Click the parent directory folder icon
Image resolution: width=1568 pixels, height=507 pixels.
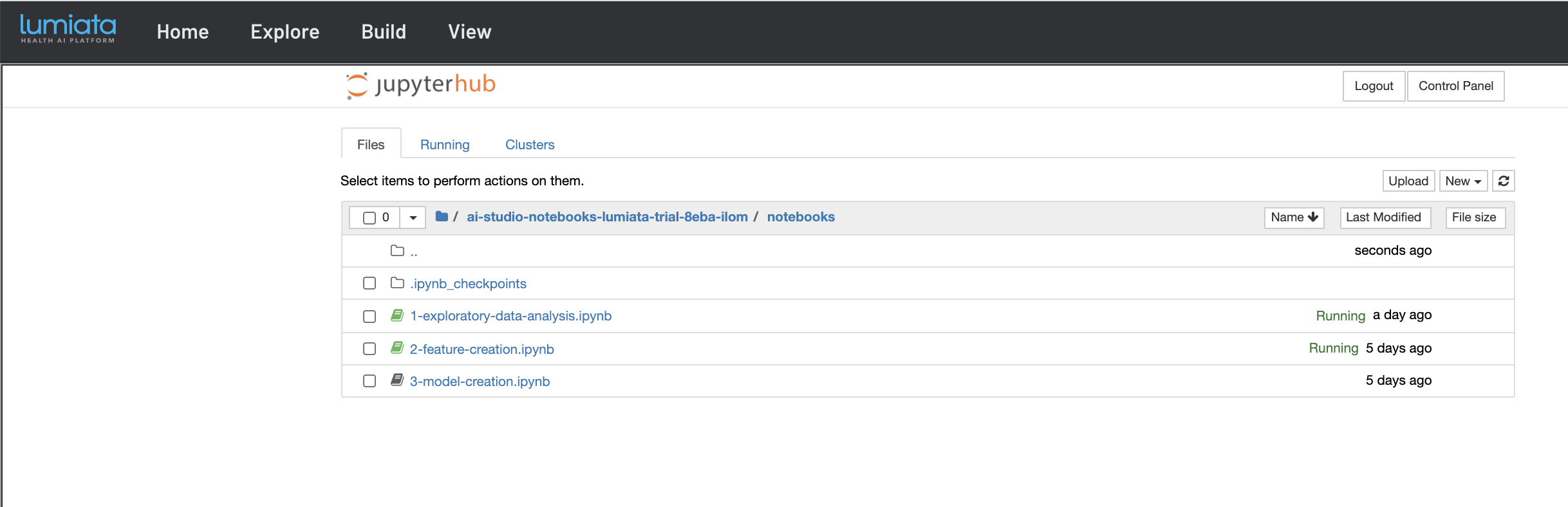click(x=397, y=250)
